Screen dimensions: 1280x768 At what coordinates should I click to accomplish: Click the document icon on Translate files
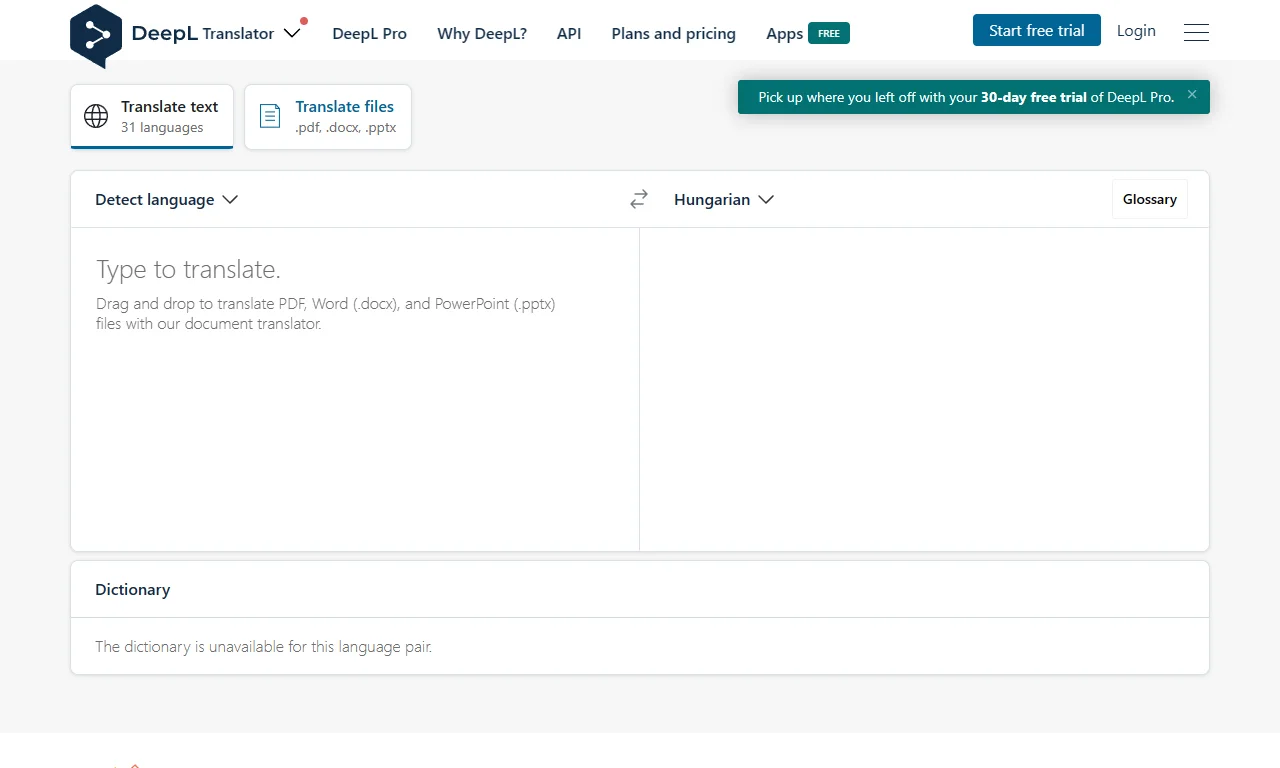click(x=270, y=116)
